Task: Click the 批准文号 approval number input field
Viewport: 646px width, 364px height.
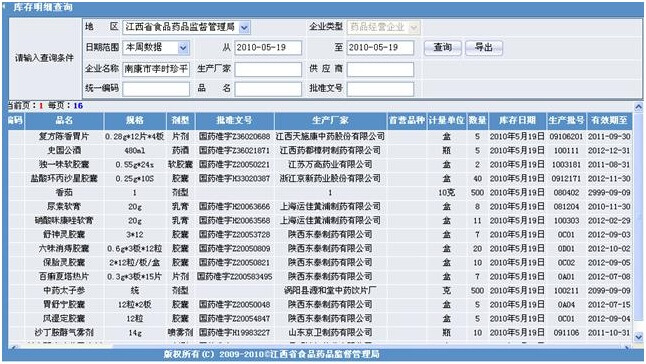Action: pos(380,89)
